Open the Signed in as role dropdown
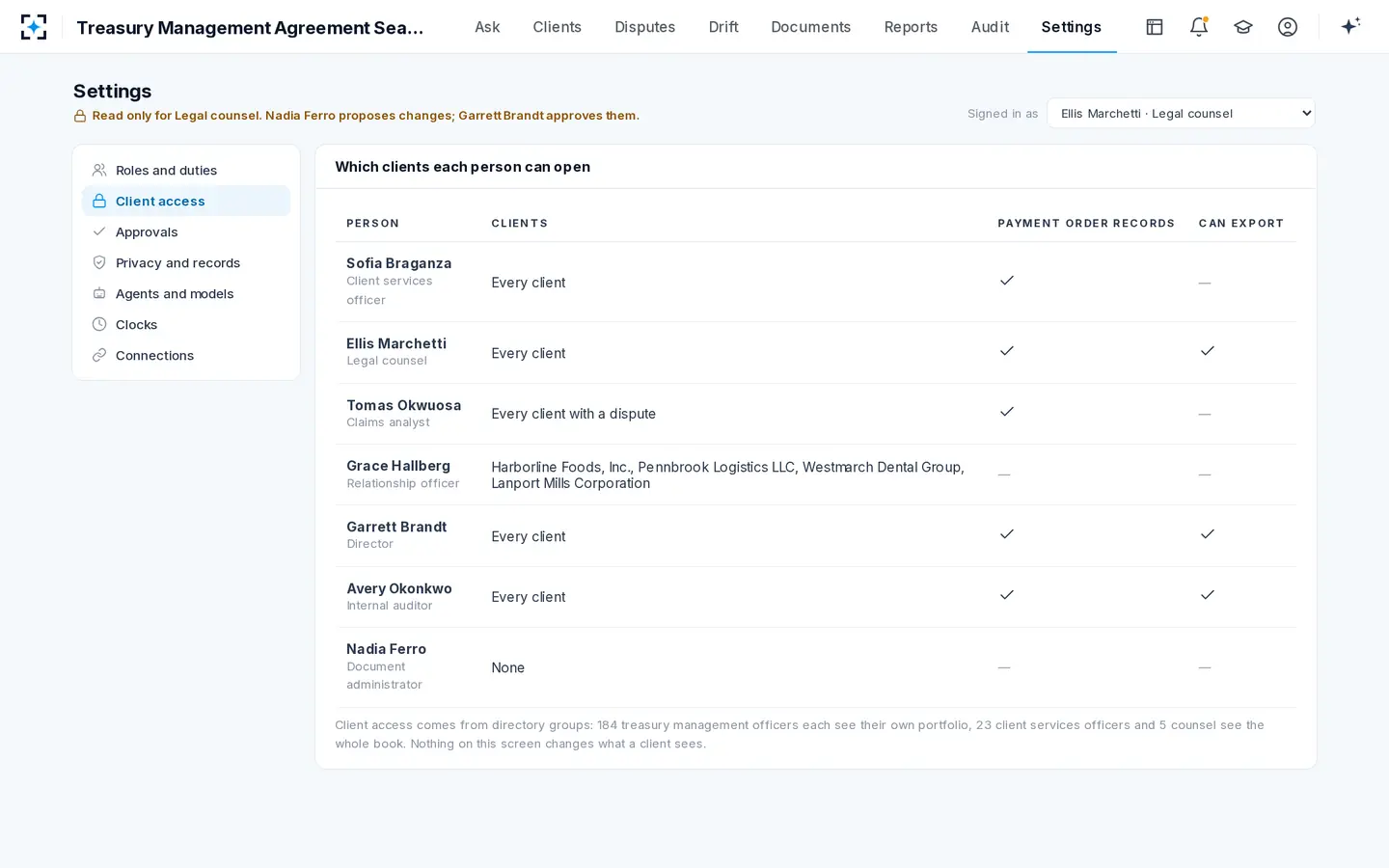Viewport: 1389px width, 868px height. (1181, 113)
